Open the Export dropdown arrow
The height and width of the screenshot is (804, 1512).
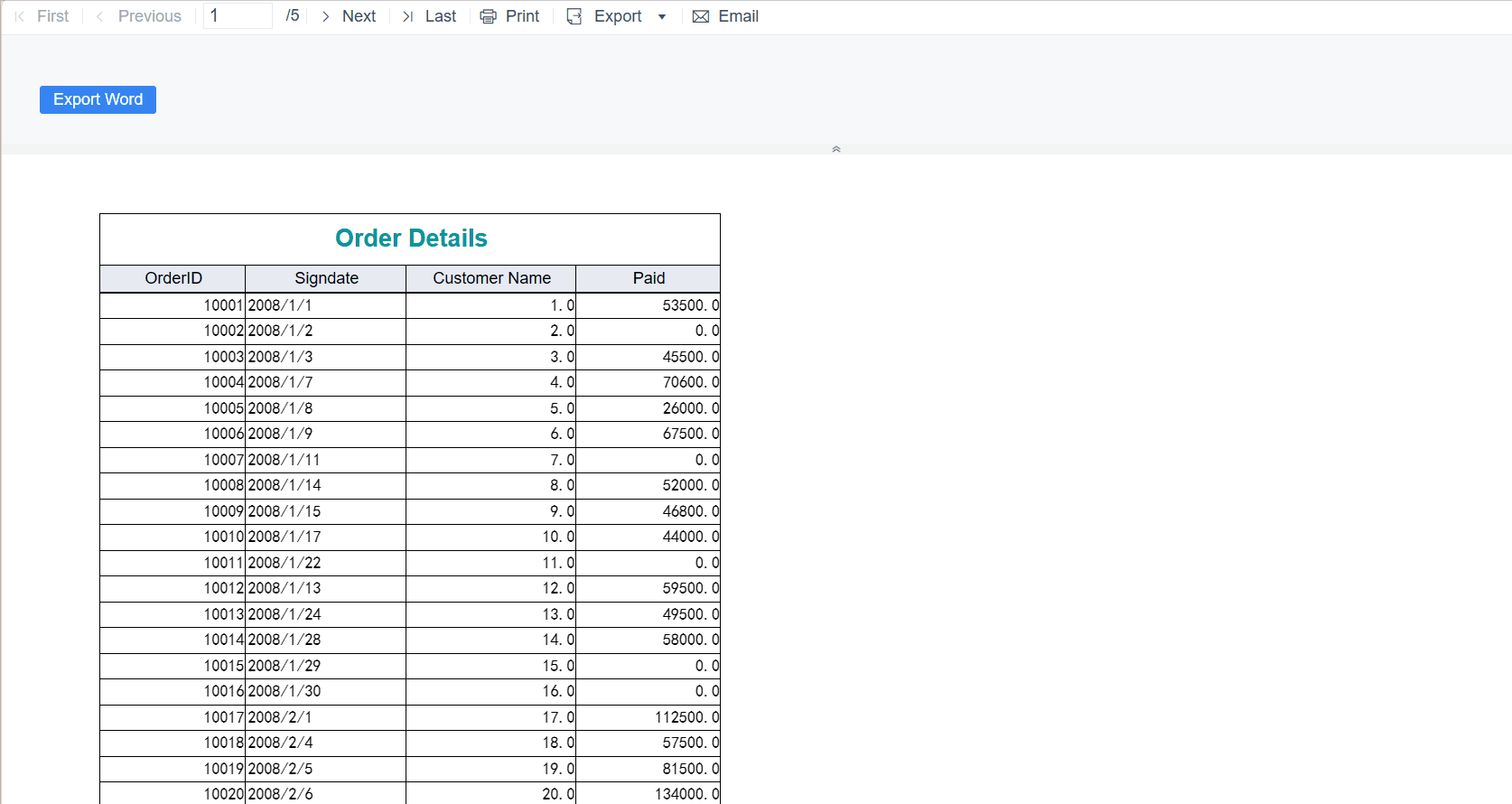pos(662,17)
